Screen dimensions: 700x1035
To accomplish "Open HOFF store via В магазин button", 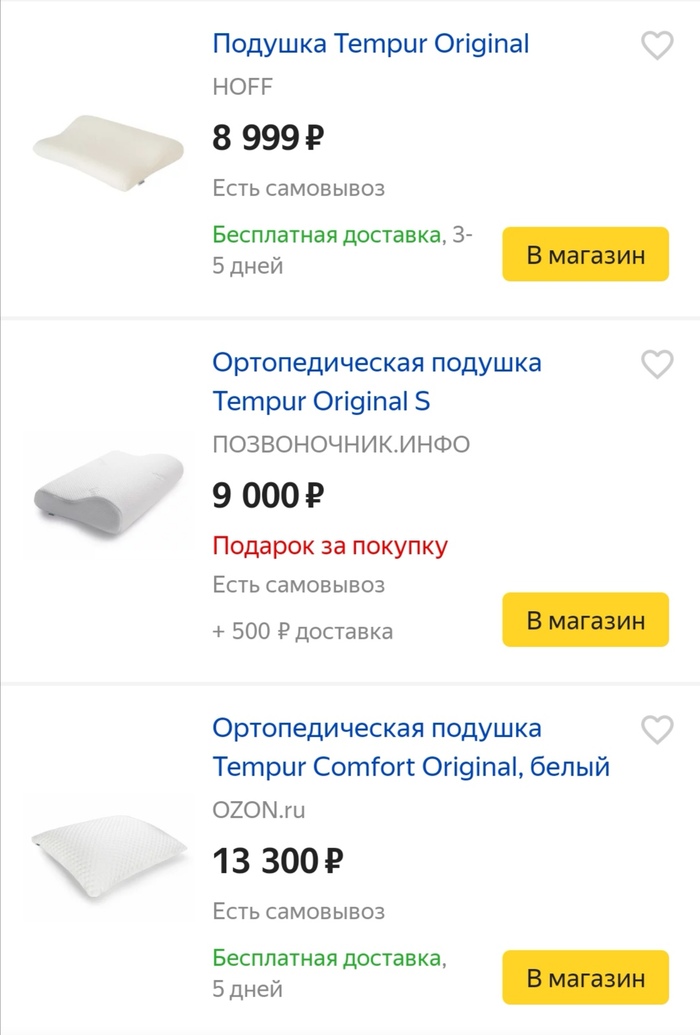I will tap(585, 255).
